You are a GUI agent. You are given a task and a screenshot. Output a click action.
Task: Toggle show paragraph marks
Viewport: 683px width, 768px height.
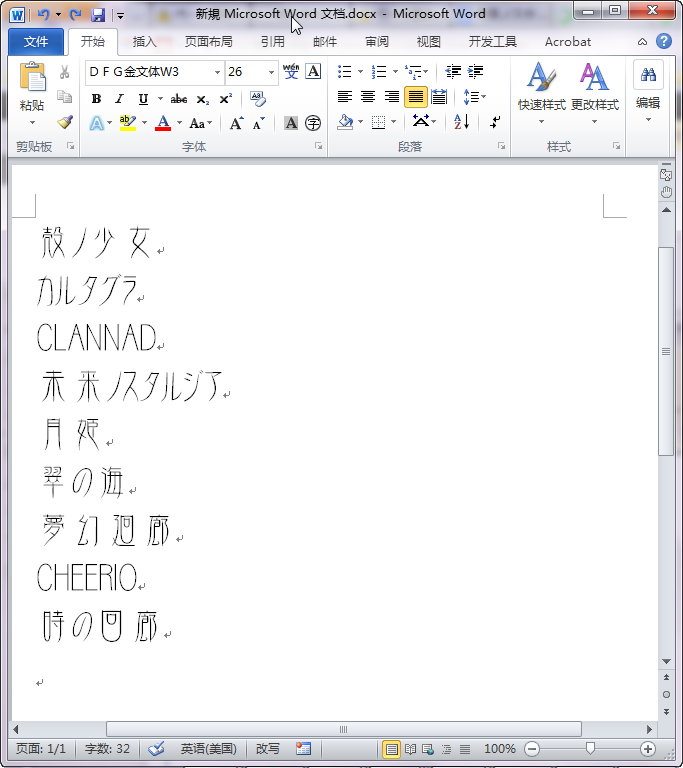[495, 121]
